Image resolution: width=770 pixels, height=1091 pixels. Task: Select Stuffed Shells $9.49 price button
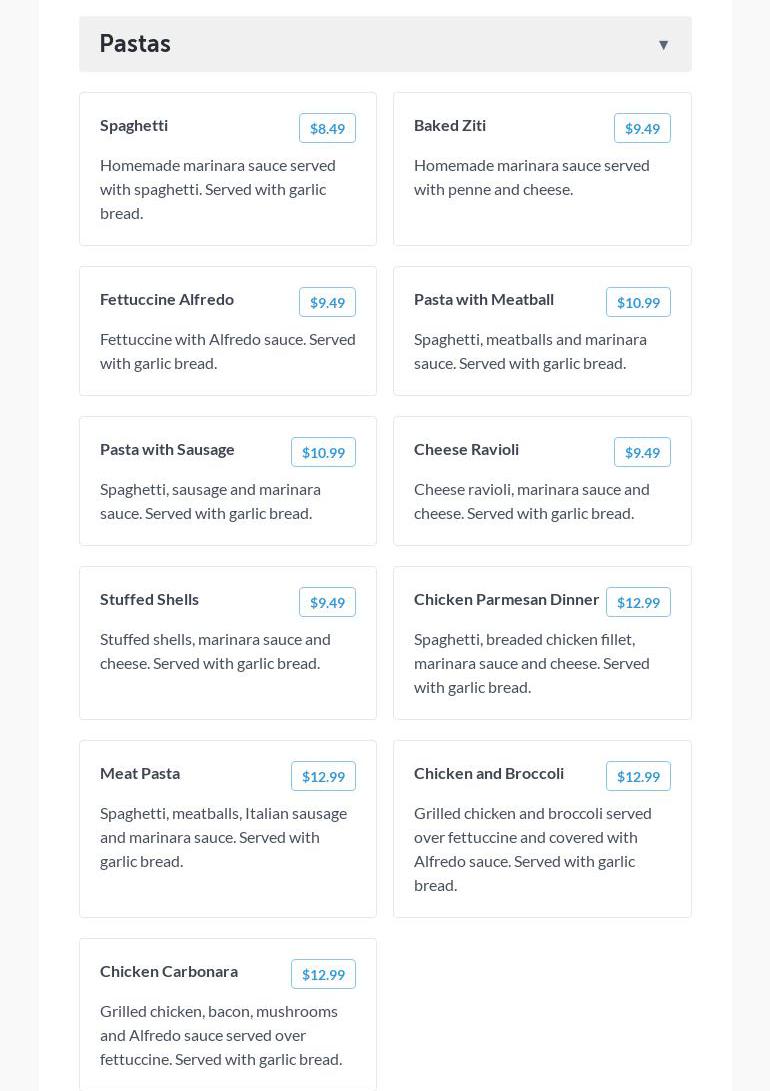(327, 602)
